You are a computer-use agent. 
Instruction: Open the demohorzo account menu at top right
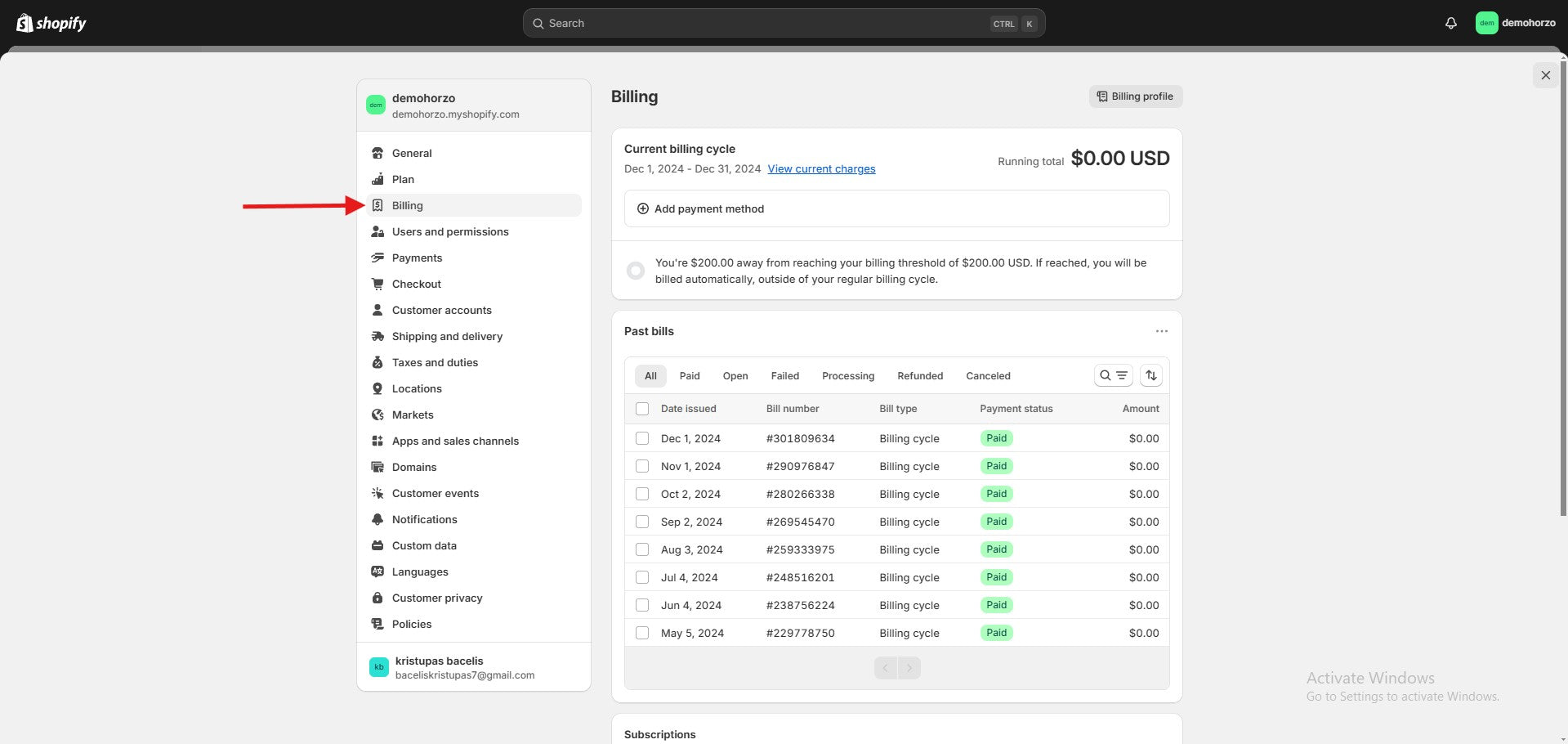pyautogui.click(x=1515, y=23)
